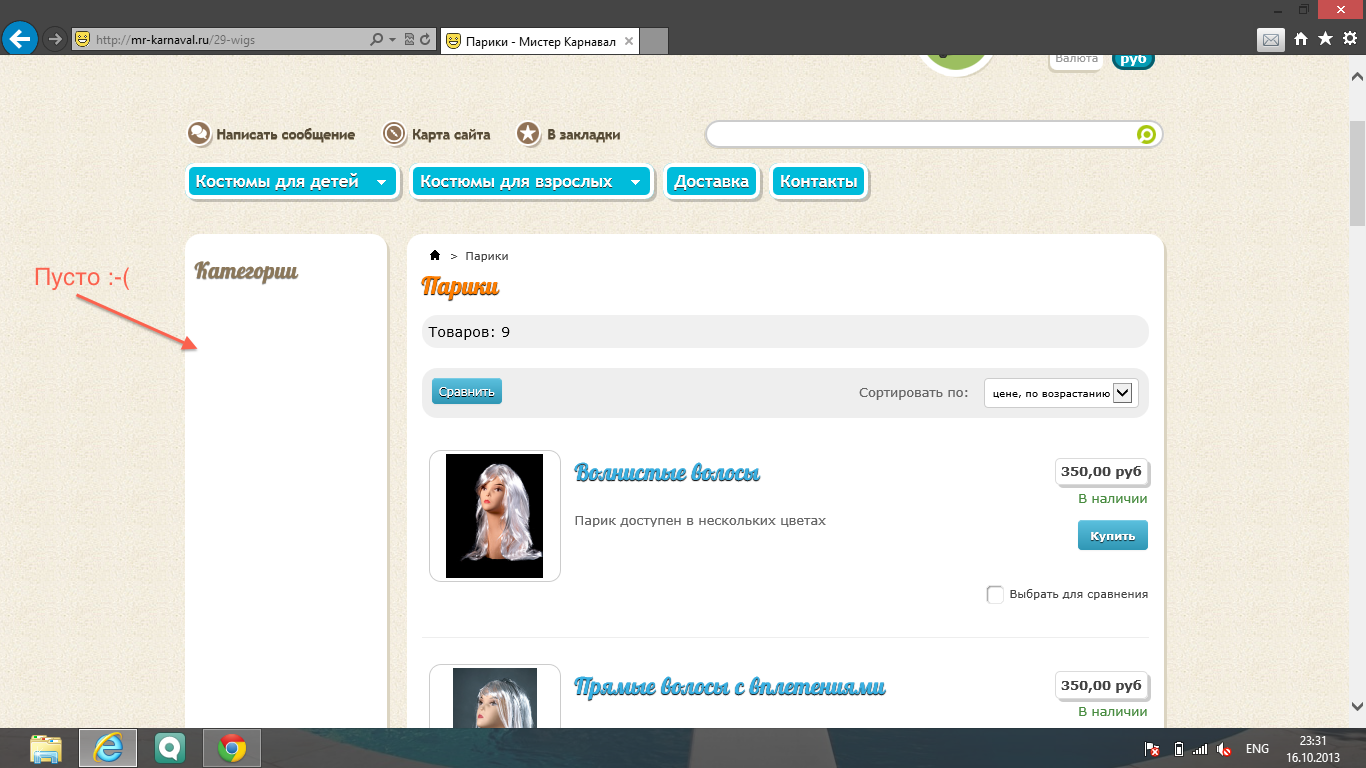Focus the site search input field
Image resolution: width=1366 pixels, height=768 pixels.
(x=922, y=134)
